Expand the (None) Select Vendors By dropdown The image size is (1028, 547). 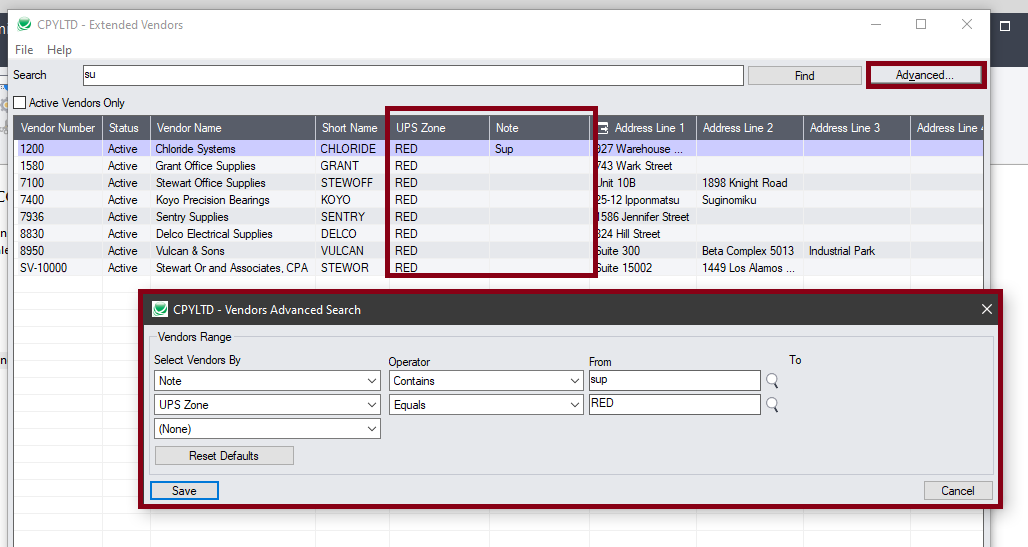point(371,429)
